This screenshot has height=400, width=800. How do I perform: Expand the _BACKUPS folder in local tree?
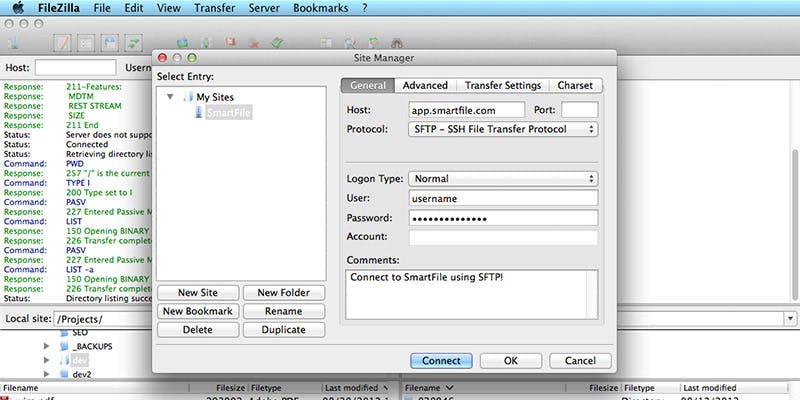[46, 346]
